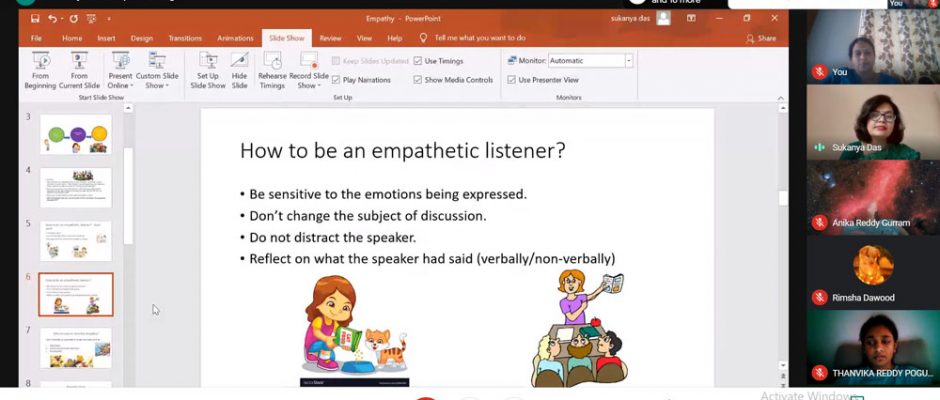Click sukanya das account picture
This screenshot has height=400, width=940.
tap(663, 19)
